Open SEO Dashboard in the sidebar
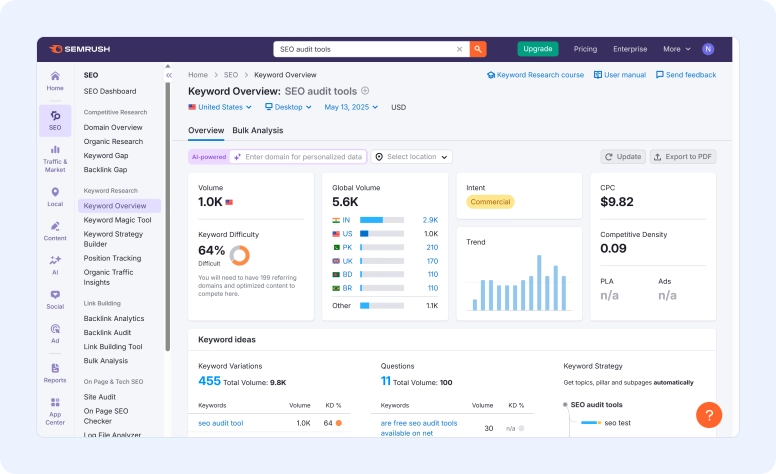This screenshot has width=776, height=474. click(x=110, y=91)
